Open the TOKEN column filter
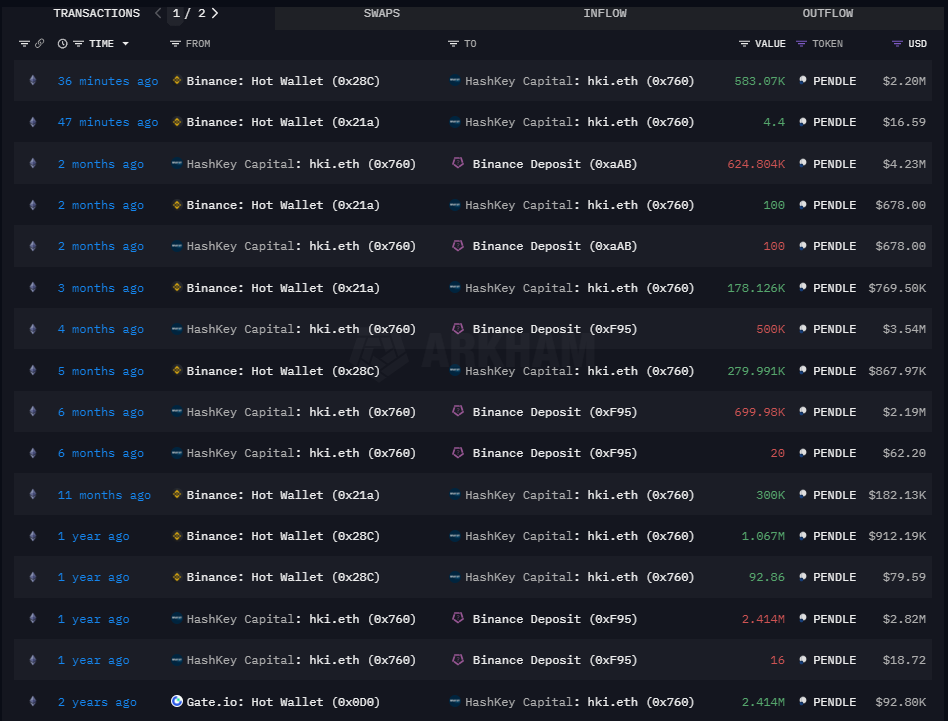The image size is (948, 721). pos(802,44)
